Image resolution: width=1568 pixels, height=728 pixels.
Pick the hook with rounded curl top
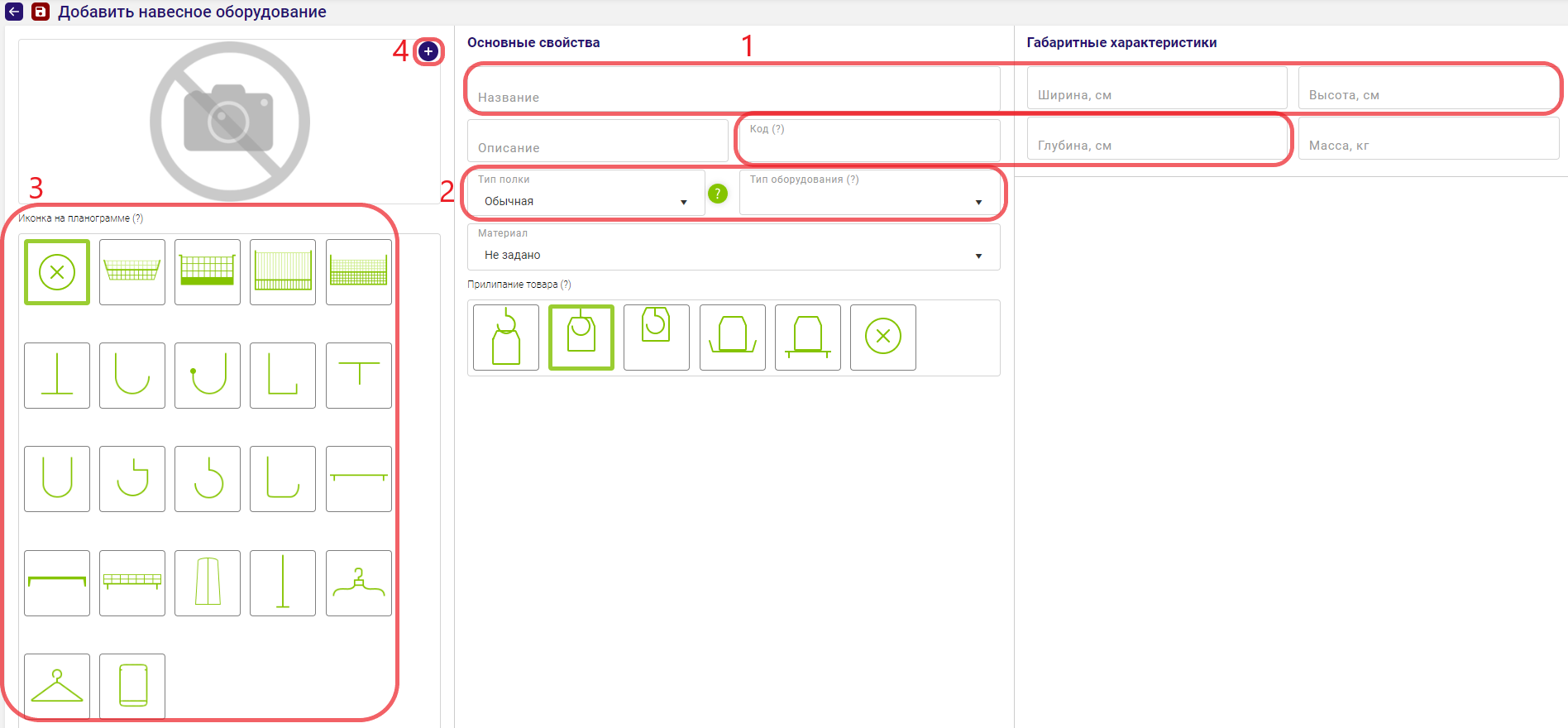[x=208, y=479]
